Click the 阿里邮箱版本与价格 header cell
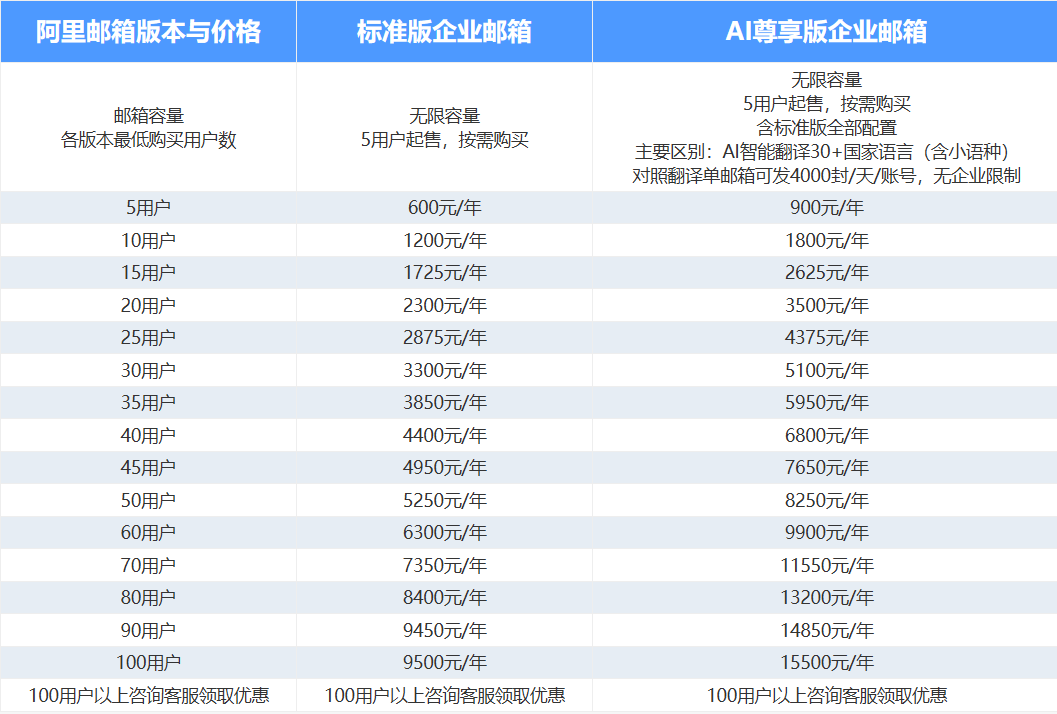The height and width of the screenshot is (714, 1057). tap(148, 32)
